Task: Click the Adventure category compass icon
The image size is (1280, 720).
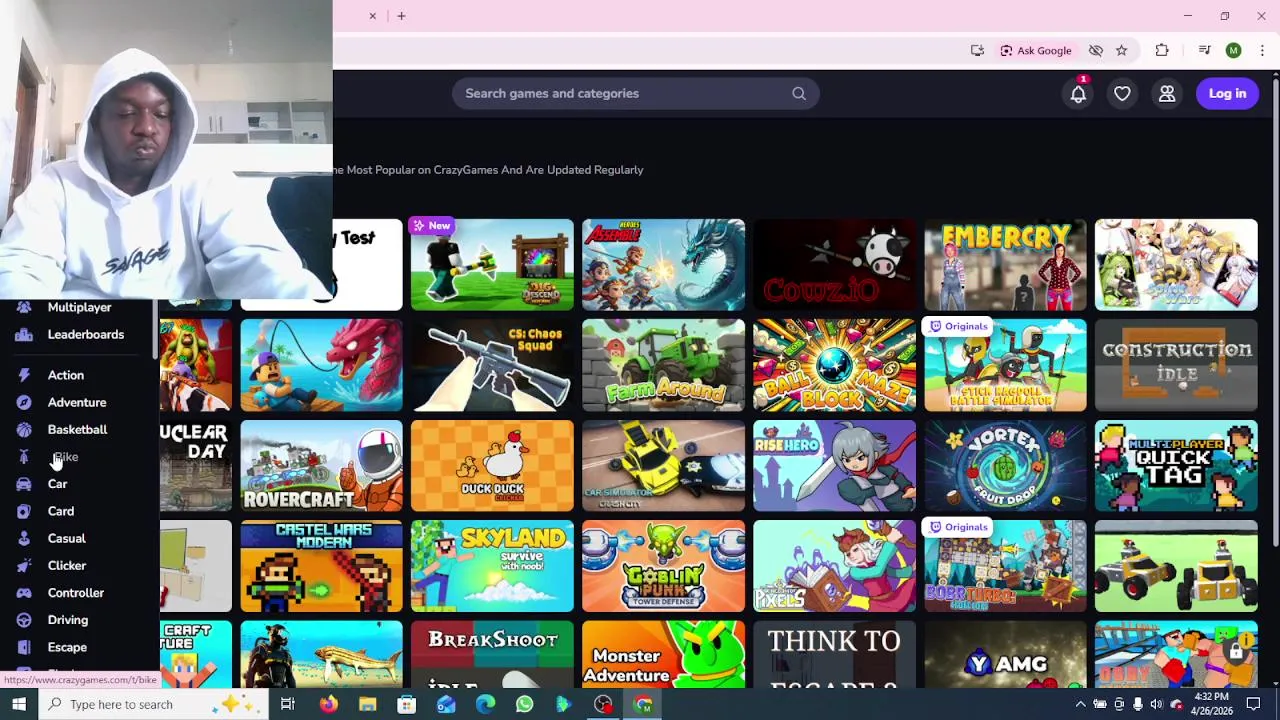Action: point(24,402)
